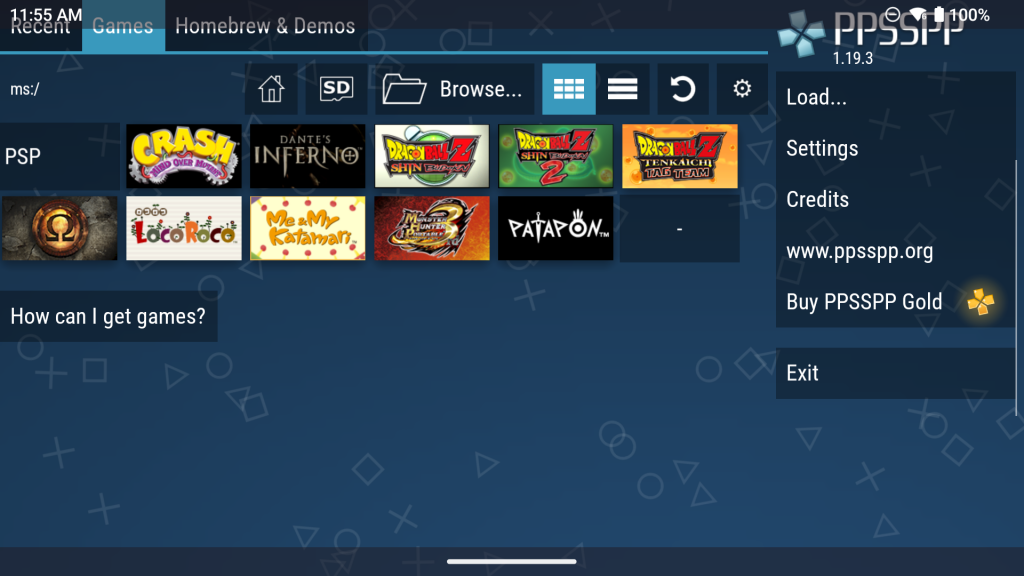This screenshot has width=1024, height=576.
Task: Launch Patapon game
Action: (556, 228)
